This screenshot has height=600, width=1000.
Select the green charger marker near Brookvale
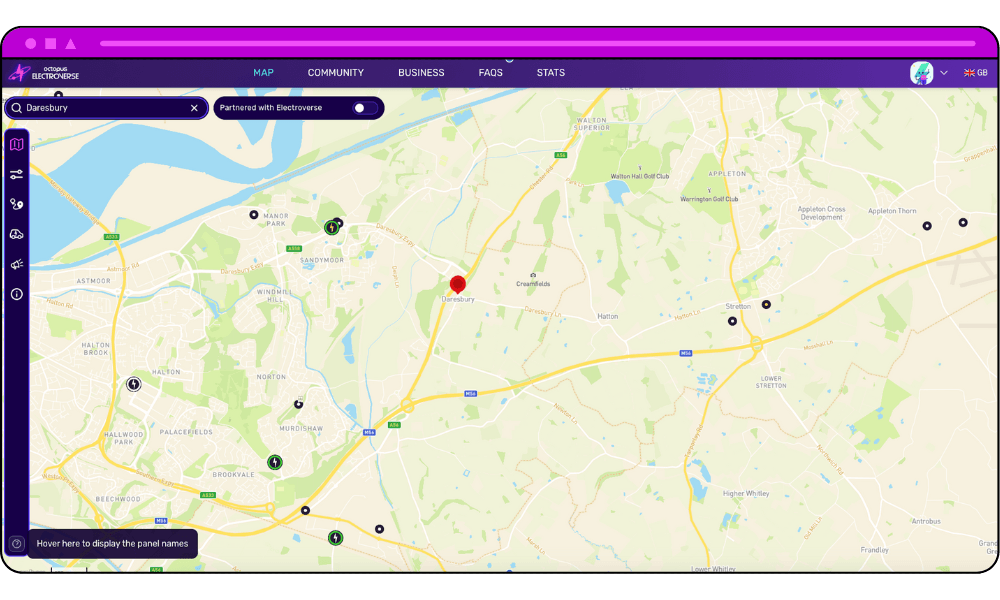coord(275,461)
